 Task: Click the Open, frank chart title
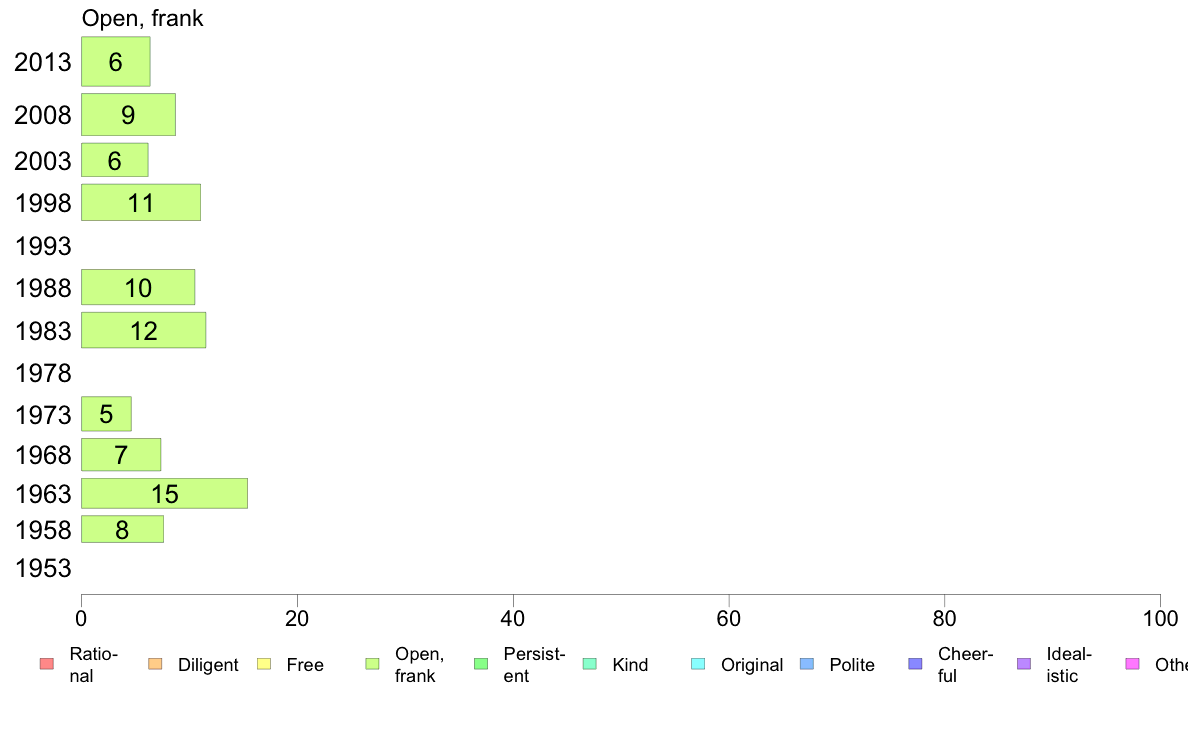[x=142, y=18]
